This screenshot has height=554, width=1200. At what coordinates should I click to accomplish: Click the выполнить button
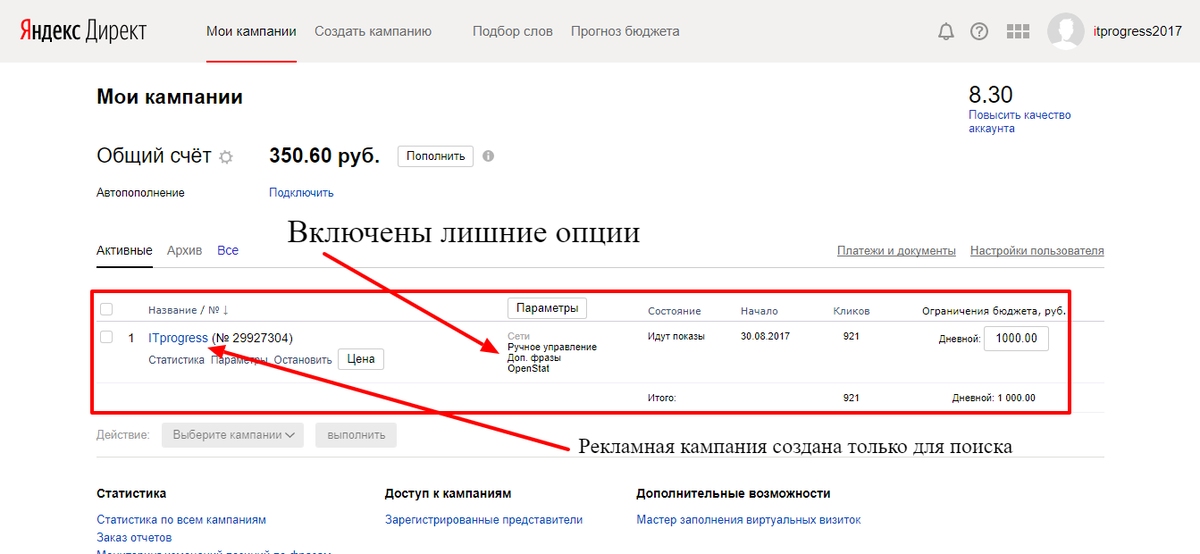coord(356,435)
